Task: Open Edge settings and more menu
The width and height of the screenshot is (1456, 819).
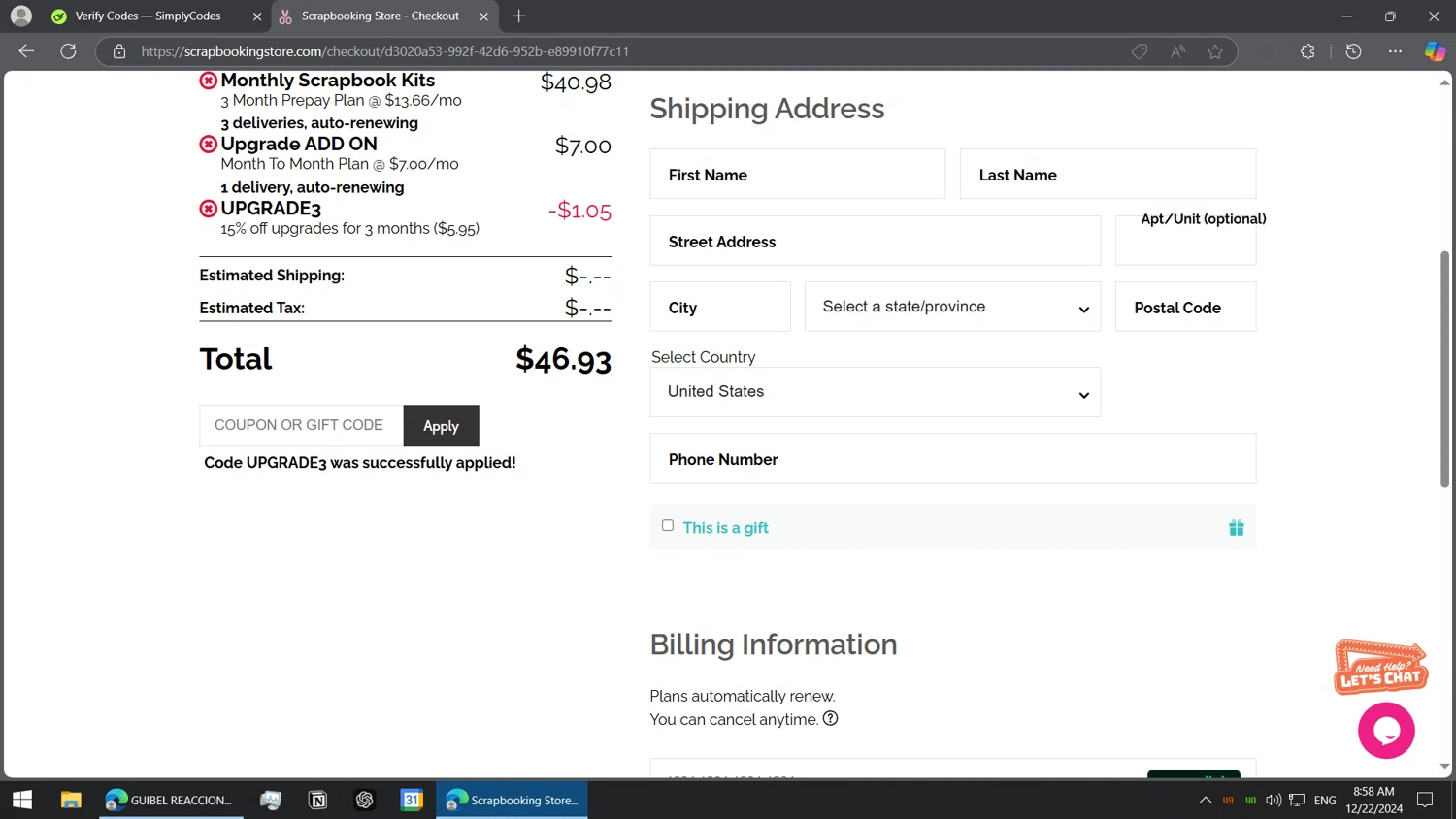Action: click(x=1395, y=51)
